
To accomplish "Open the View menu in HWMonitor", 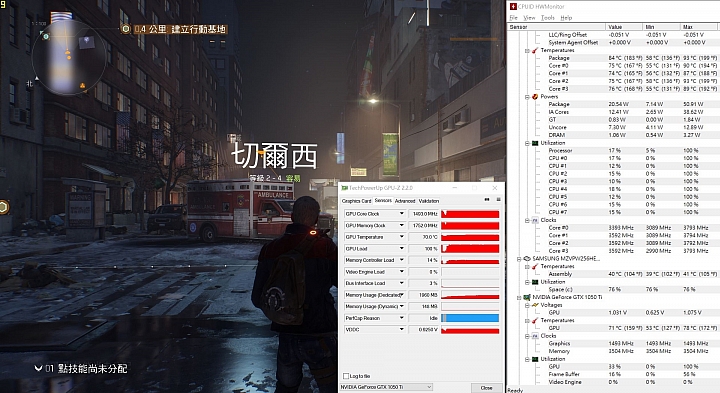I will (x=529, y=17).
